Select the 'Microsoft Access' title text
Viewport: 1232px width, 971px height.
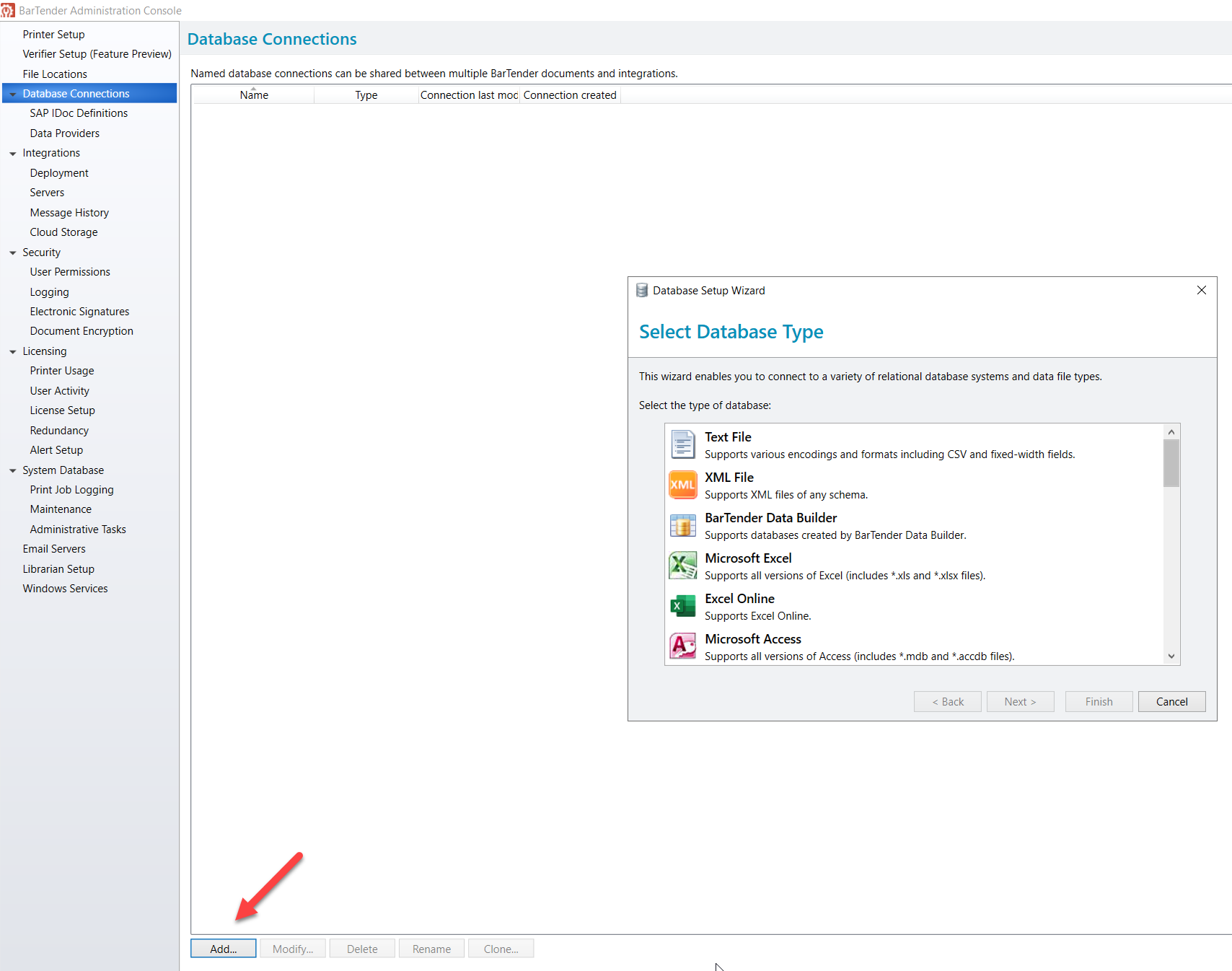[x=753, y=639]
